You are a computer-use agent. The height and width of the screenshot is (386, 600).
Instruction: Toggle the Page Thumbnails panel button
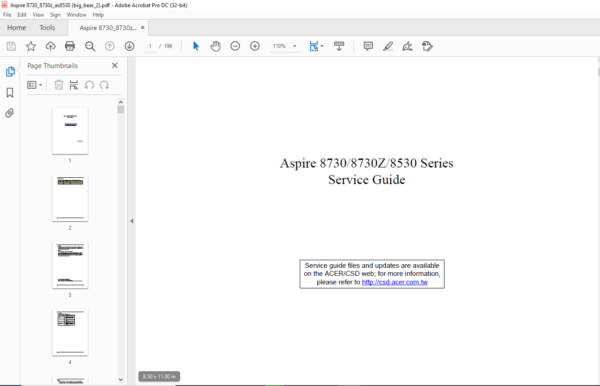(10, 72)
